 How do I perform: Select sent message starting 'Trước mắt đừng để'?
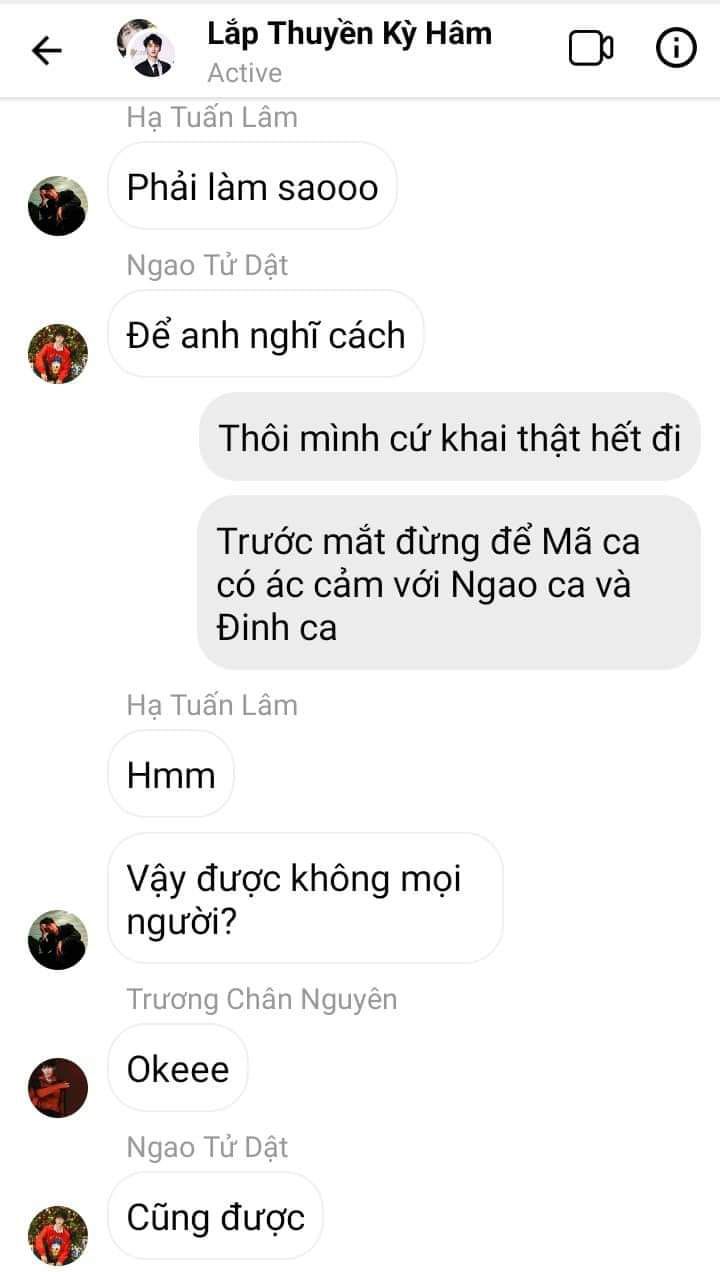(449, 583)
